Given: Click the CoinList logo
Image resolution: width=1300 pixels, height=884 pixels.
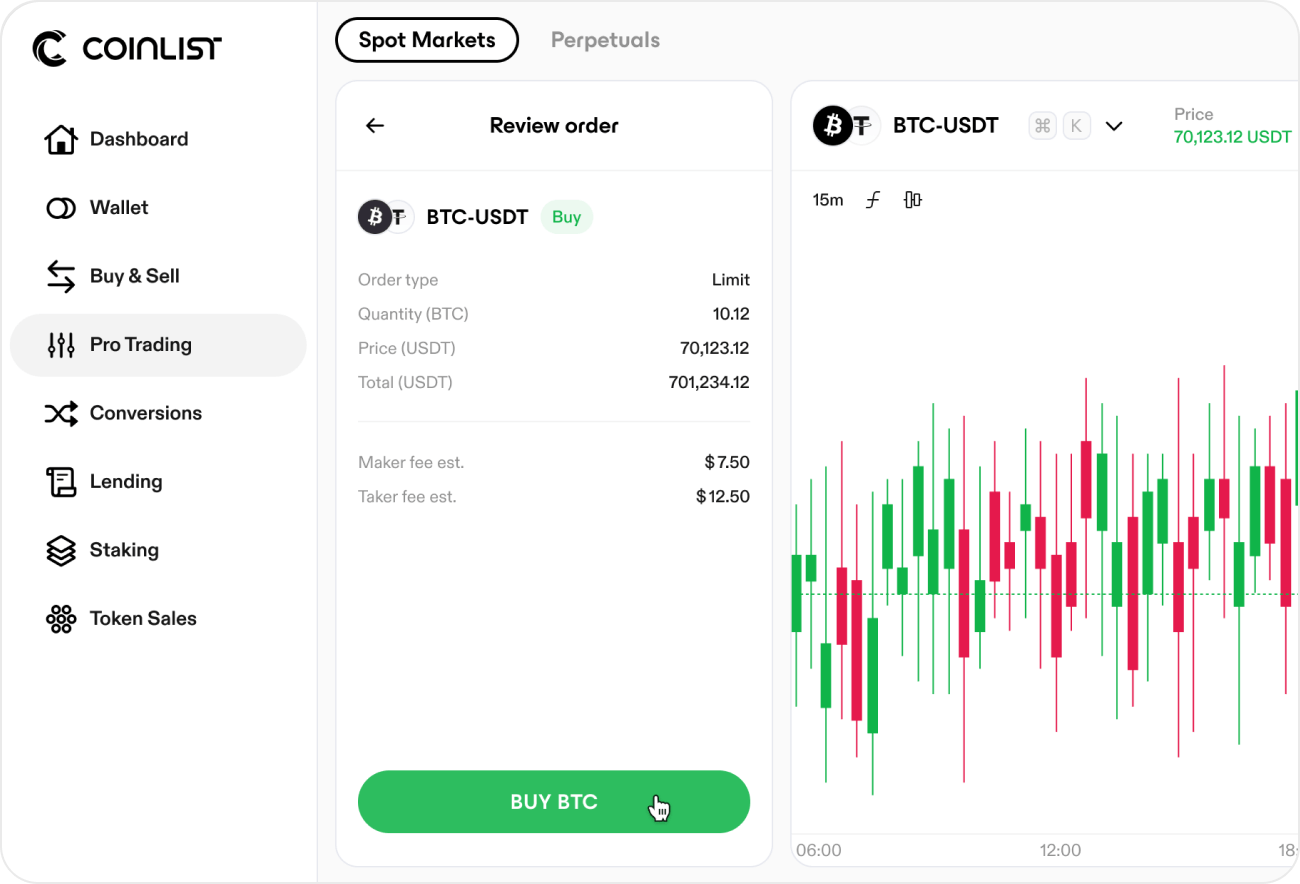Looking at the screenshot, I should 127,47.
